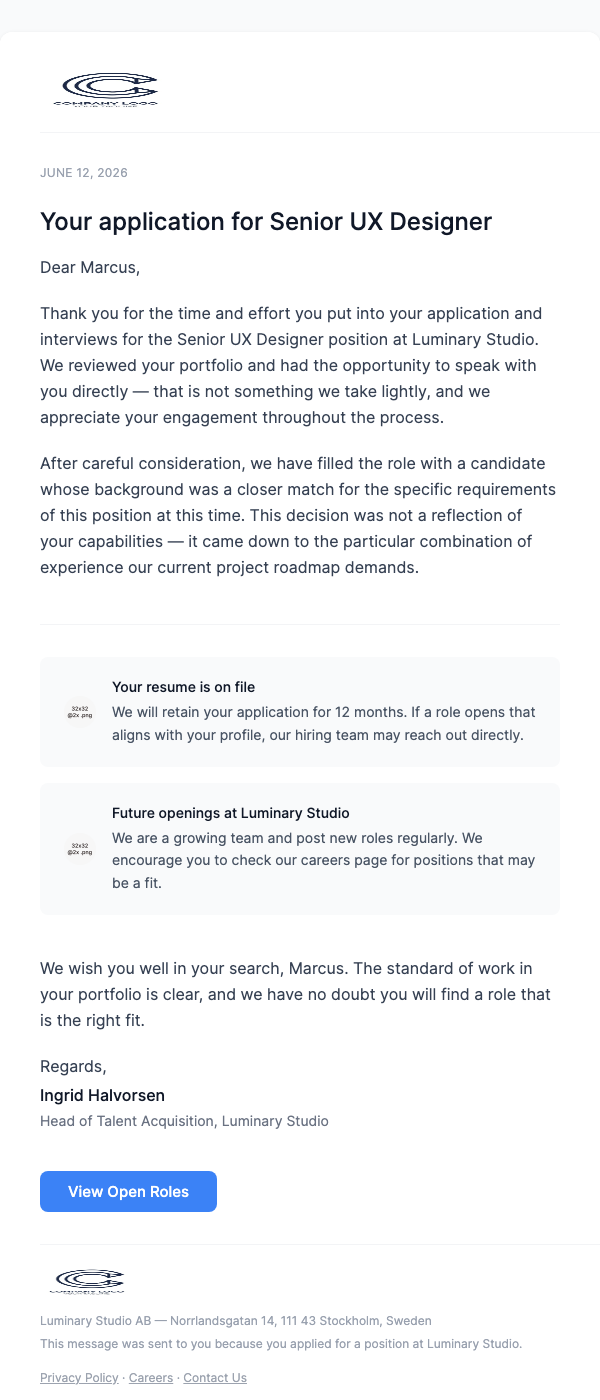The image size is (600, 1400).
Task: Click the 'Head of Talent Acquisition' title line
Action: 184,1121
